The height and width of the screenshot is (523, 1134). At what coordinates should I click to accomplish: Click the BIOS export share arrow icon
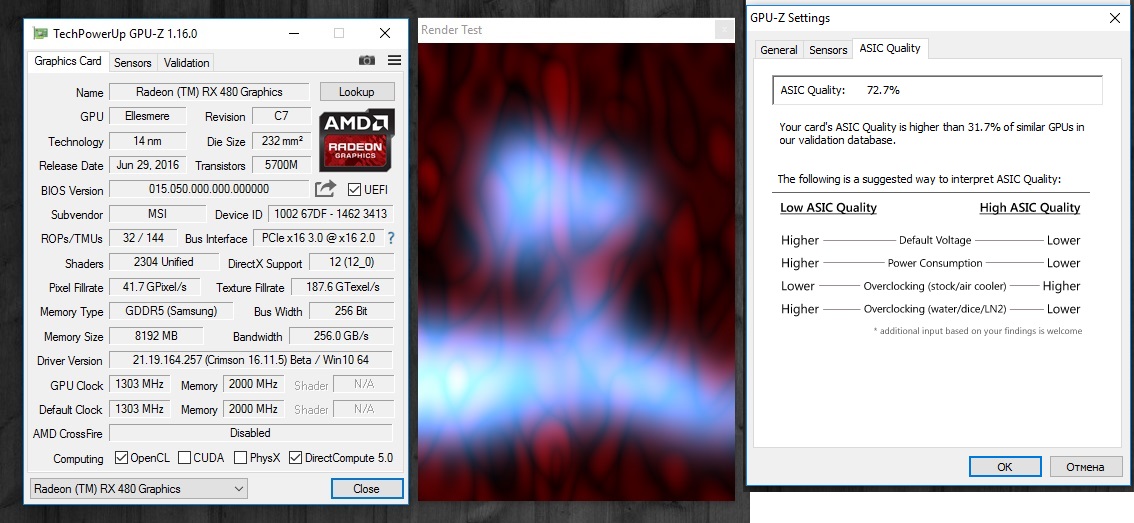tap(325, 190)
